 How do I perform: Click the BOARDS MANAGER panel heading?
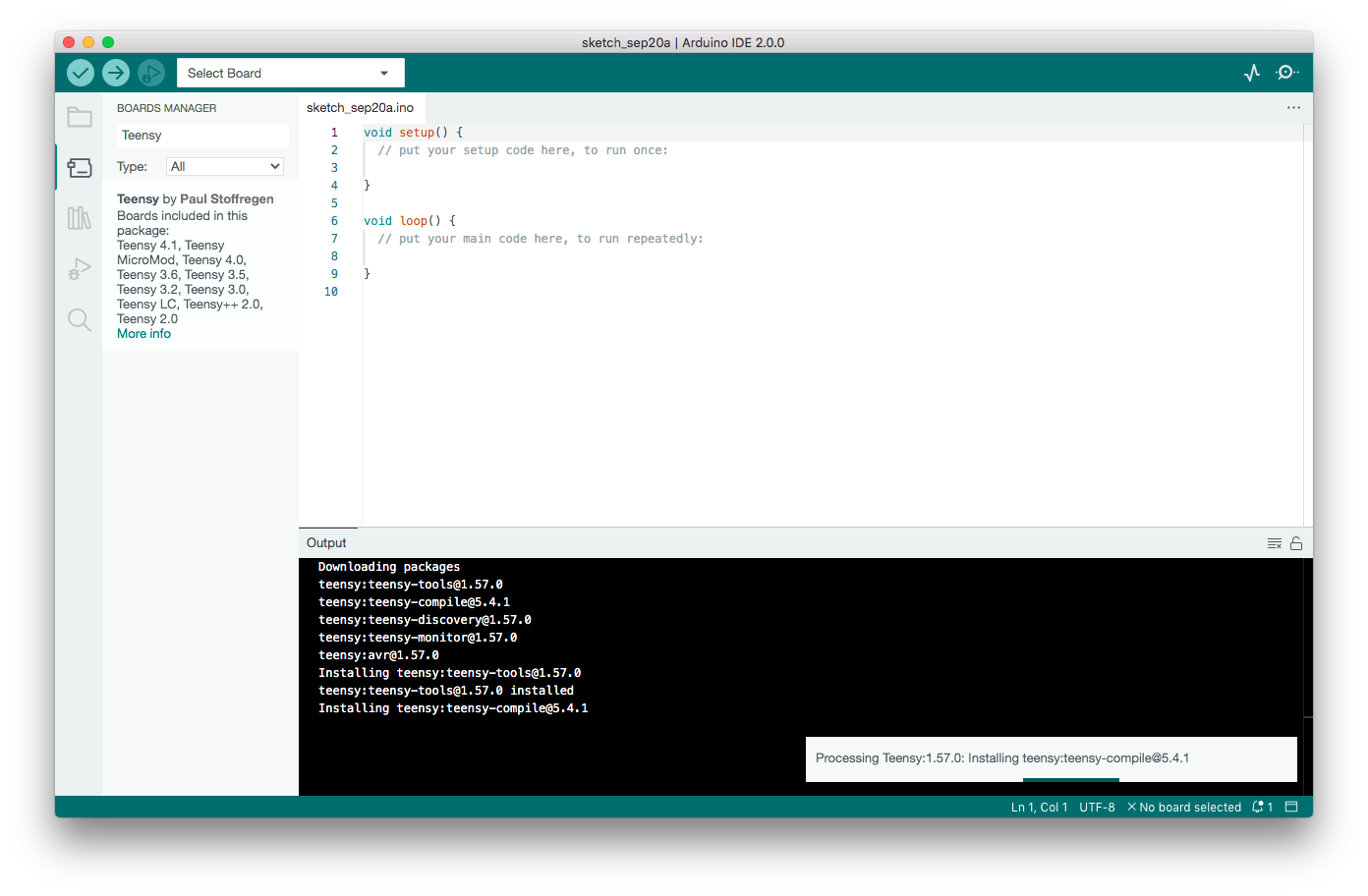[167, 108]
